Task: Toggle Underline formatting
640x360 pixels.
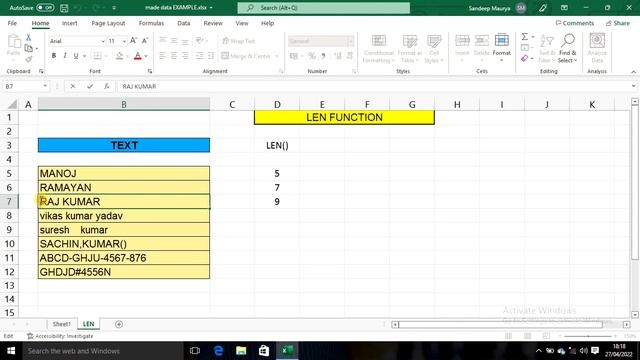Action: (x=76, y=56)
